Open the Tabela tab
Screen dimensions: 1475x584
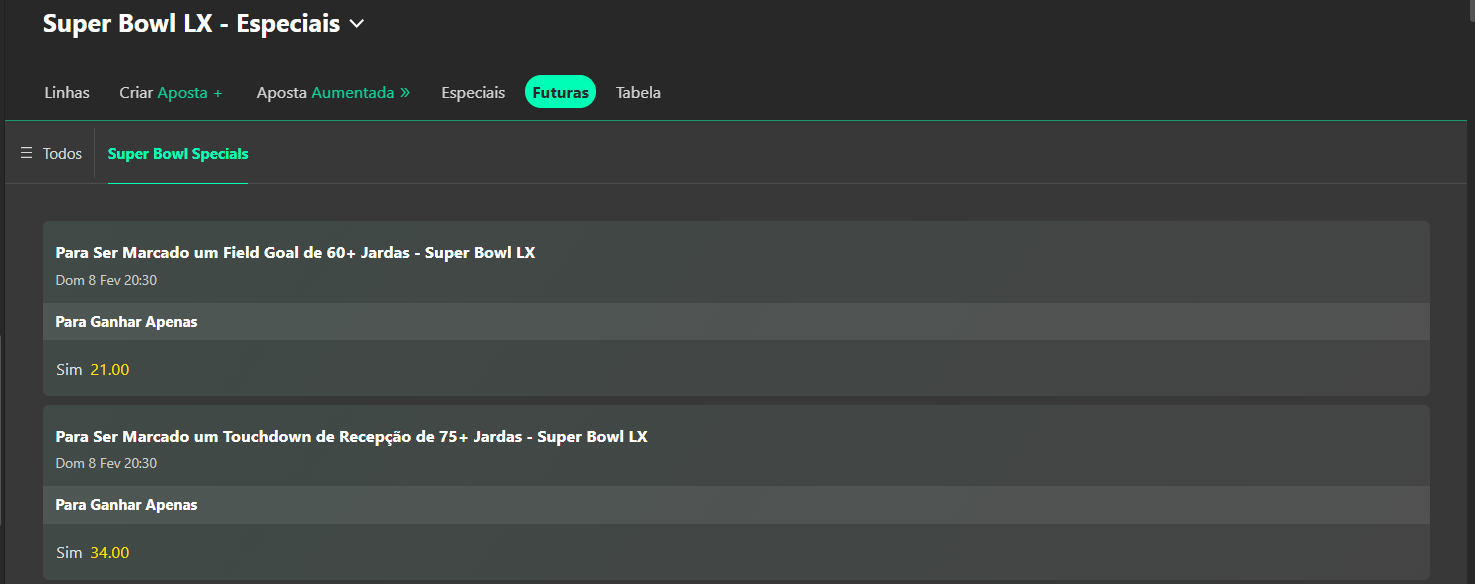[638, 92]
